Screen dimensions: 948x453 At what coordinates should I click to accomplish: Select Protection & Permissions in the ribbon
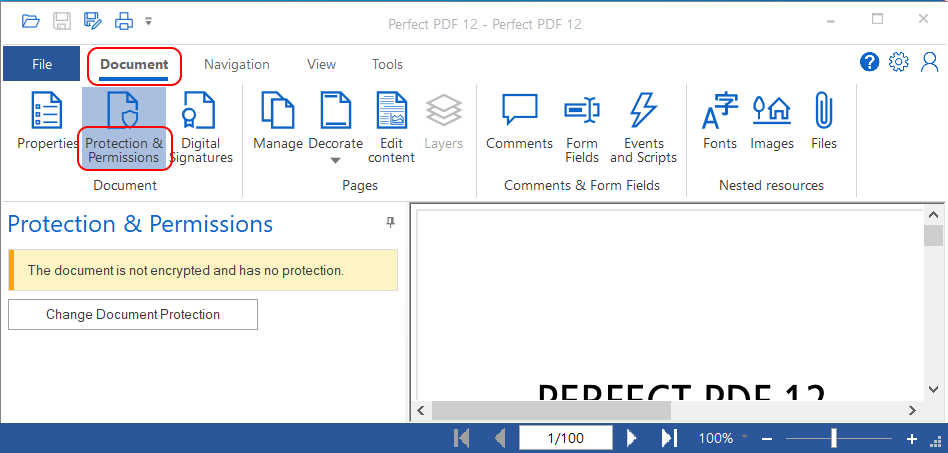point(124,127)
